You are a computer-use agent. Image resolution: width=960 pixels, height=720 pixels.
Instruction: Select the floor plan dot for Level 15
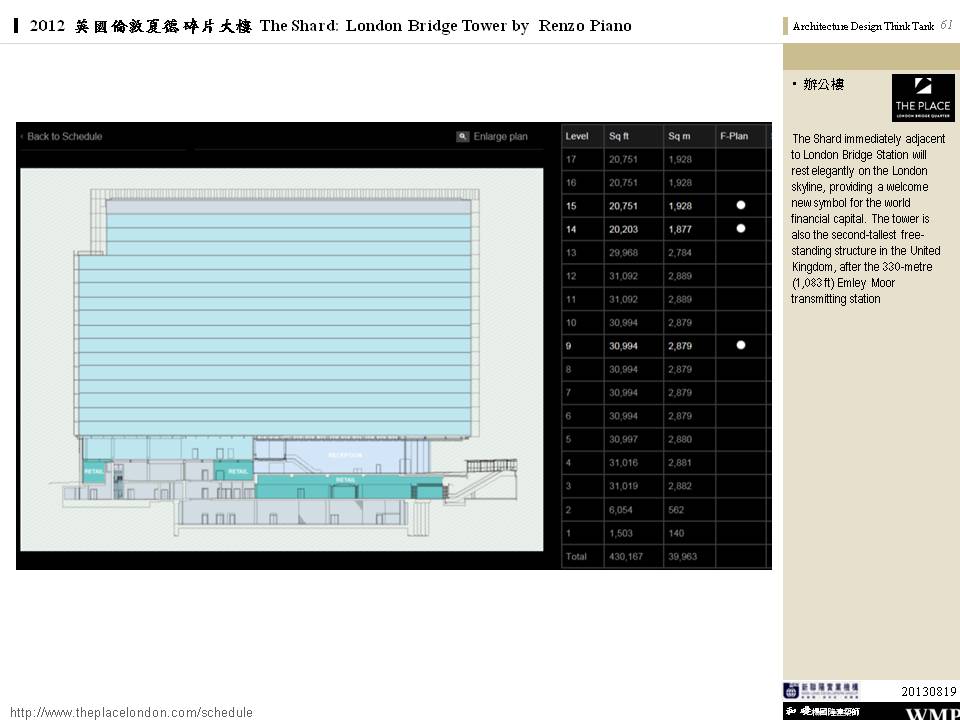741,205
